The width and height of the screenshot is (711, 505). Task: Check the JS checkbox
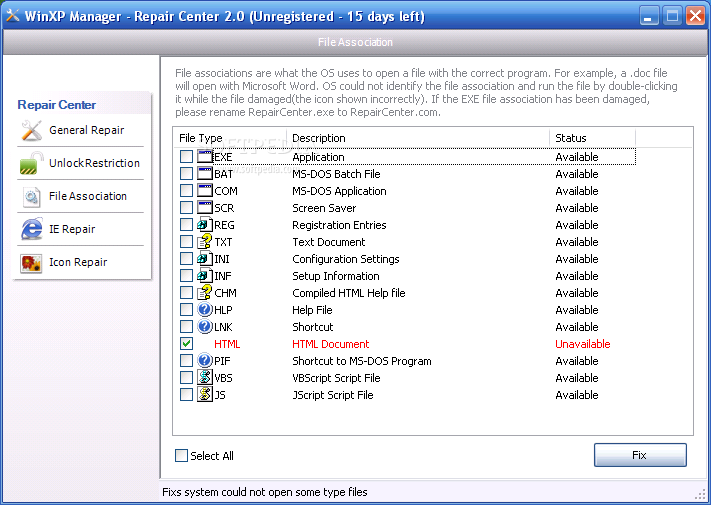point(186,395)
